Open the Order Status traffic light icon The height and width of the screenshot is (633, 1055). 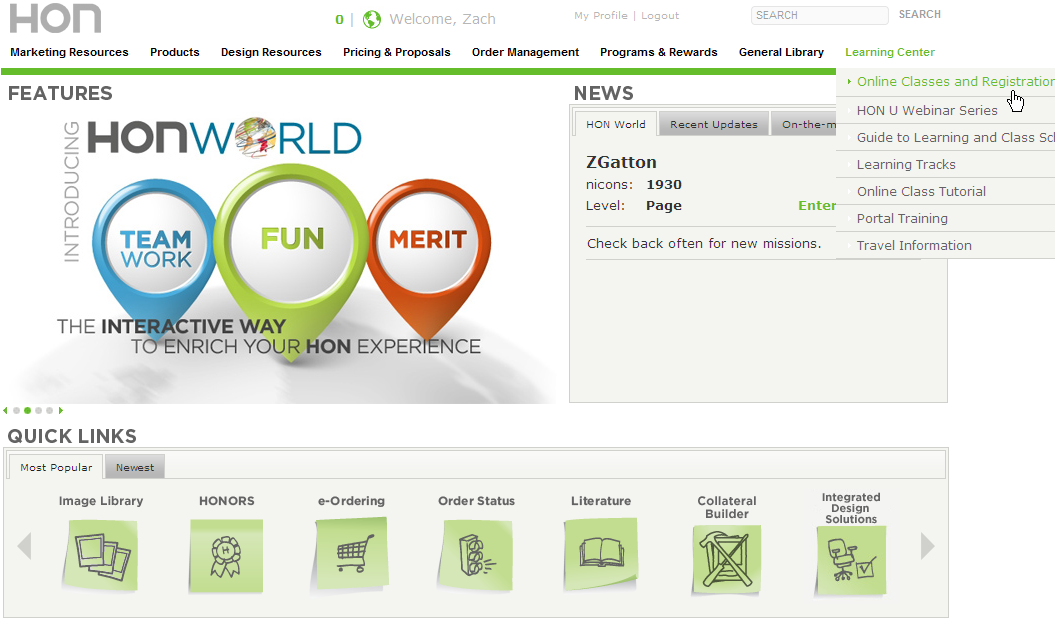475,556
